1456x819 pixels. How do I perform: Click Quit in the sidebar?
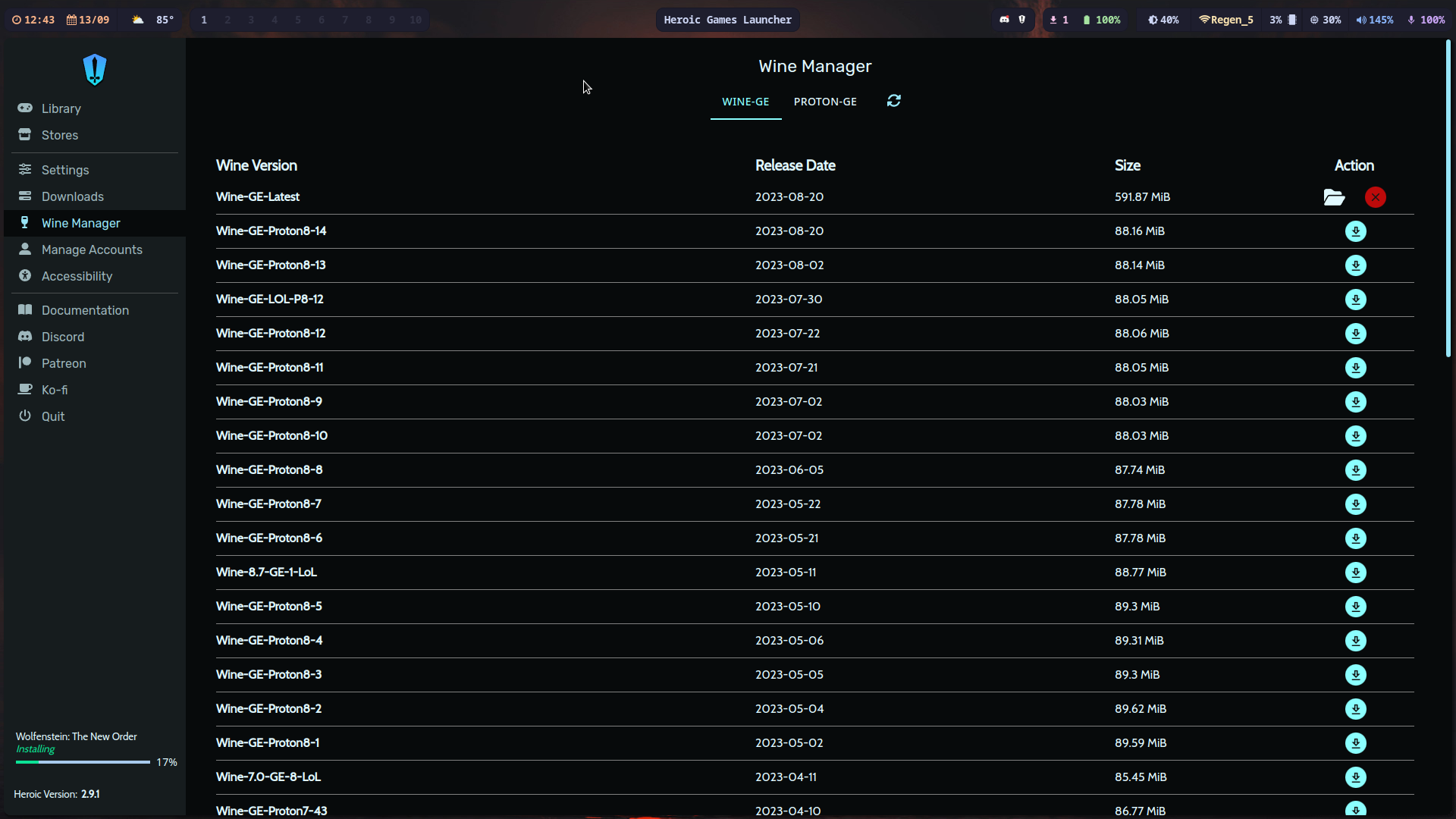click(52, 416)
